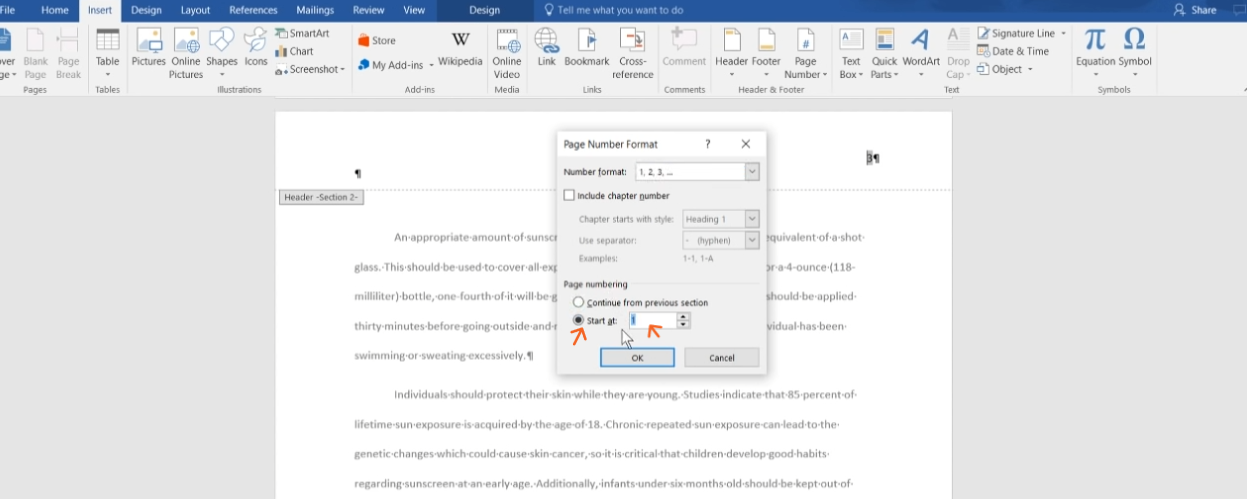Open the Screenshot menu

(310, 69)
